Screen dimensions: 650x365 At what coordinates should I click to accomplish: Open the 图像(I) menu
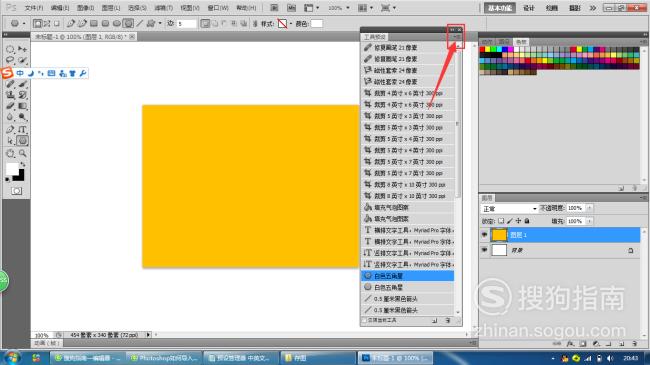86,8
